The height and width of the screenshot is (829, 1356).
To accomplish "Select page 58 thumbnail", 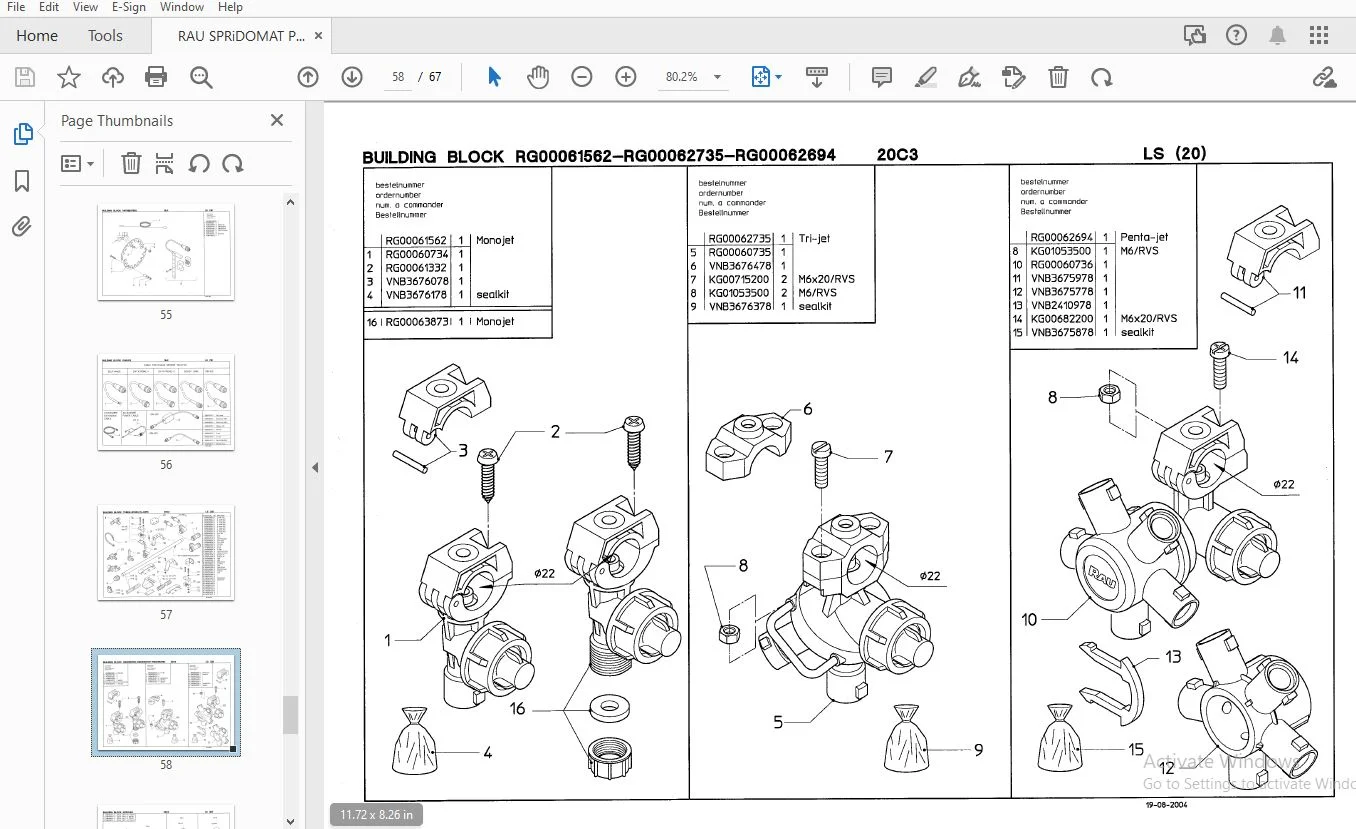I will (x=166, y=702).
